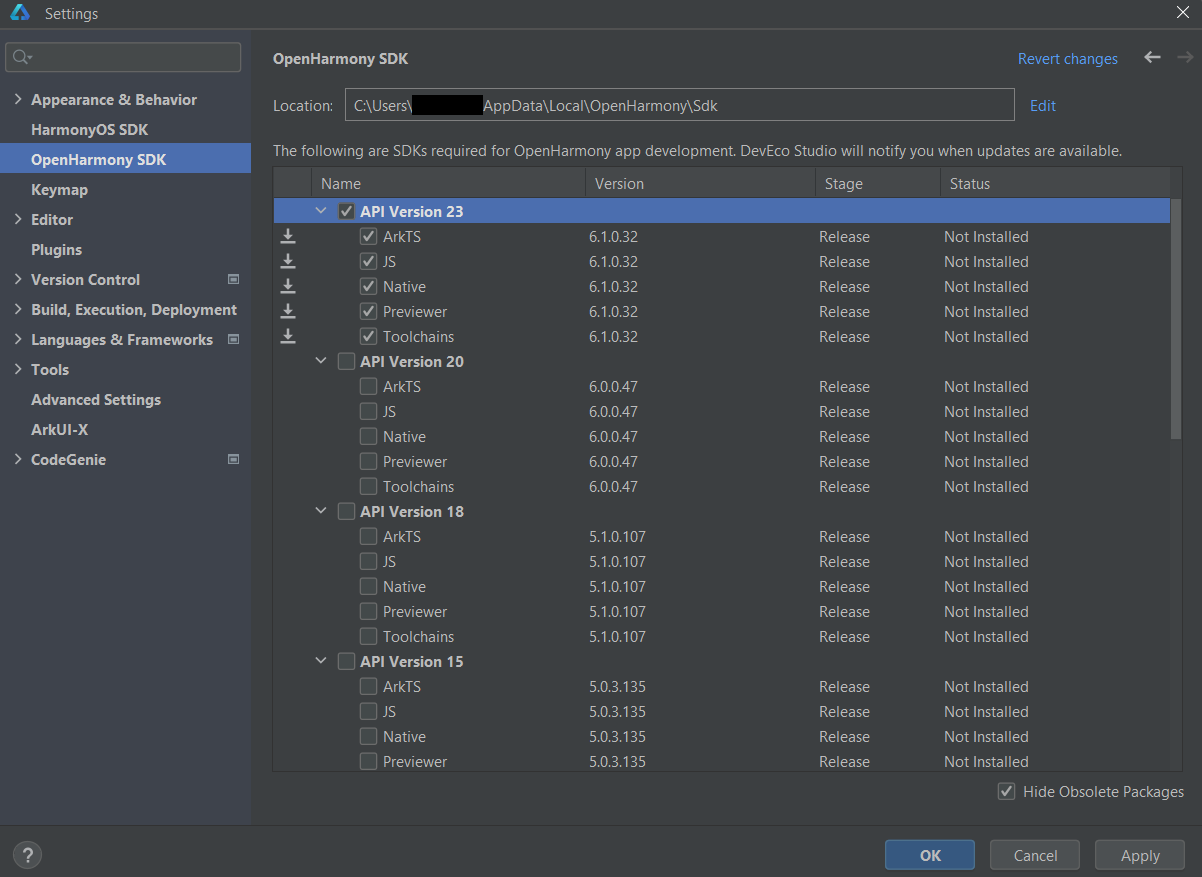The height and width of the screenshot is (877, 1202).
Task: Expand Build, Execution, Deployment section
Action: point(18,309)
